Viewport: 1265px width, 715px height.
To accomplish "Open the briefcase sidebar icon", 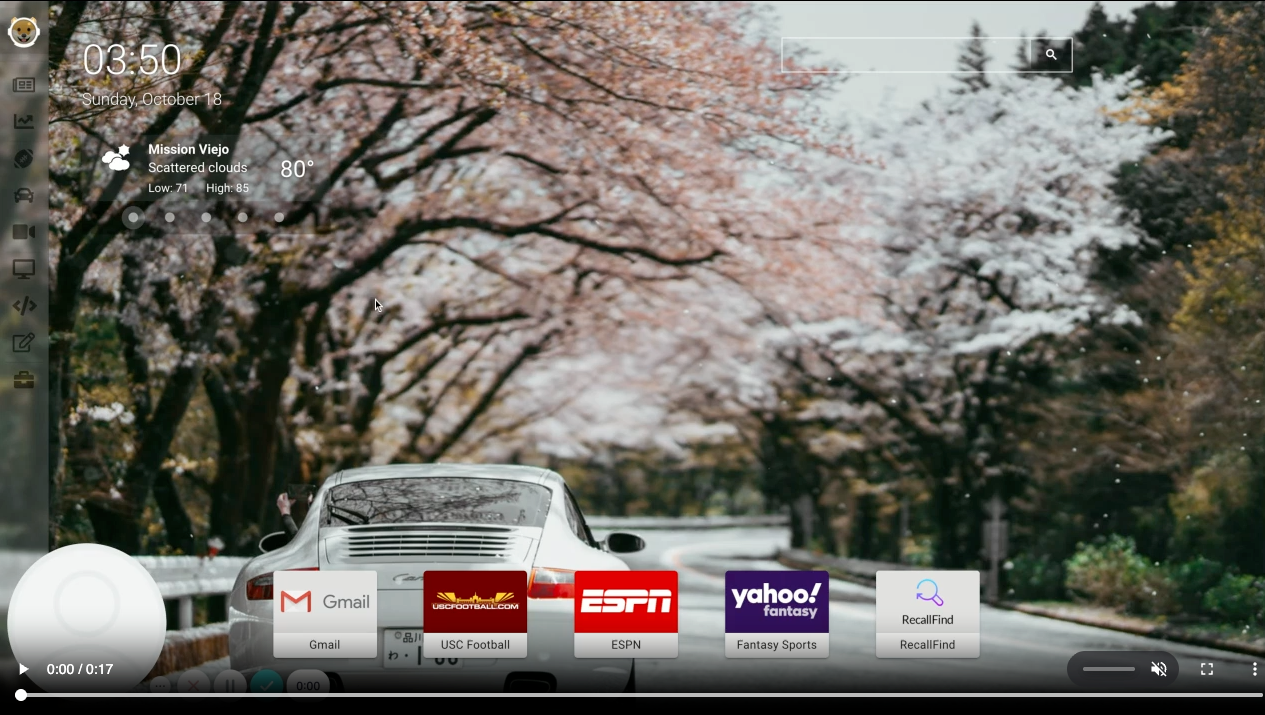I will (x=23, y=379).
